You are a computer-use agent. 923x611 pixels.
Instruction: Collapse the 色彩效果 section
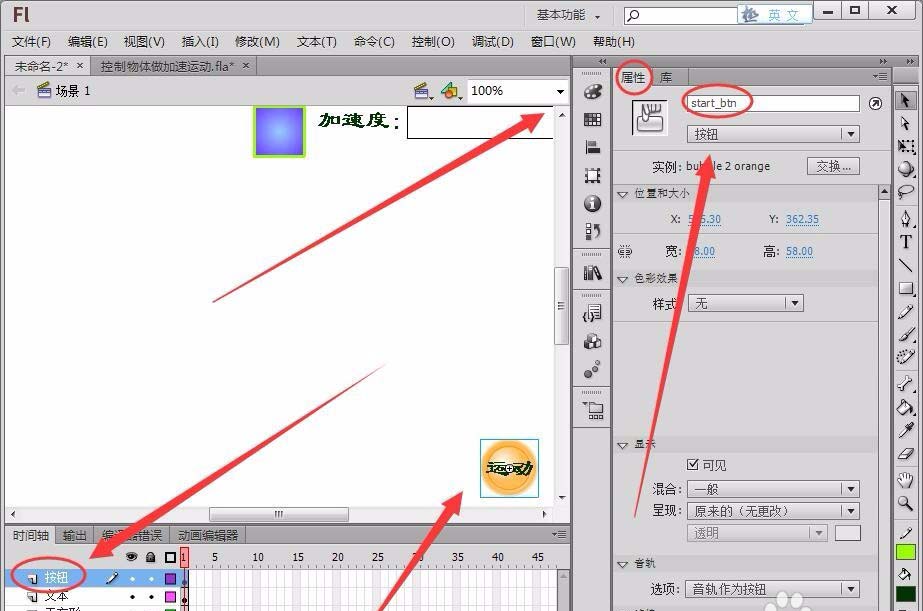point(622,279)
